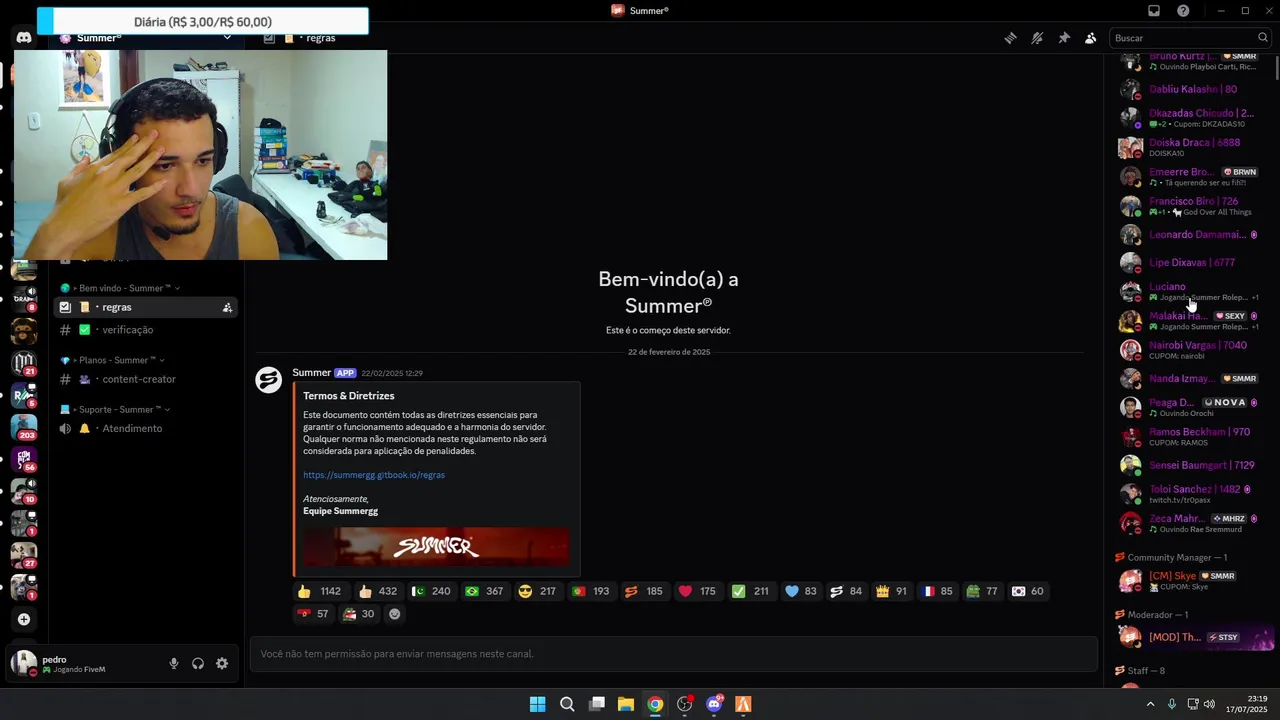Open the Discord inbox icon
The width and height of the screenshot is (1280, 720).
1154,11
